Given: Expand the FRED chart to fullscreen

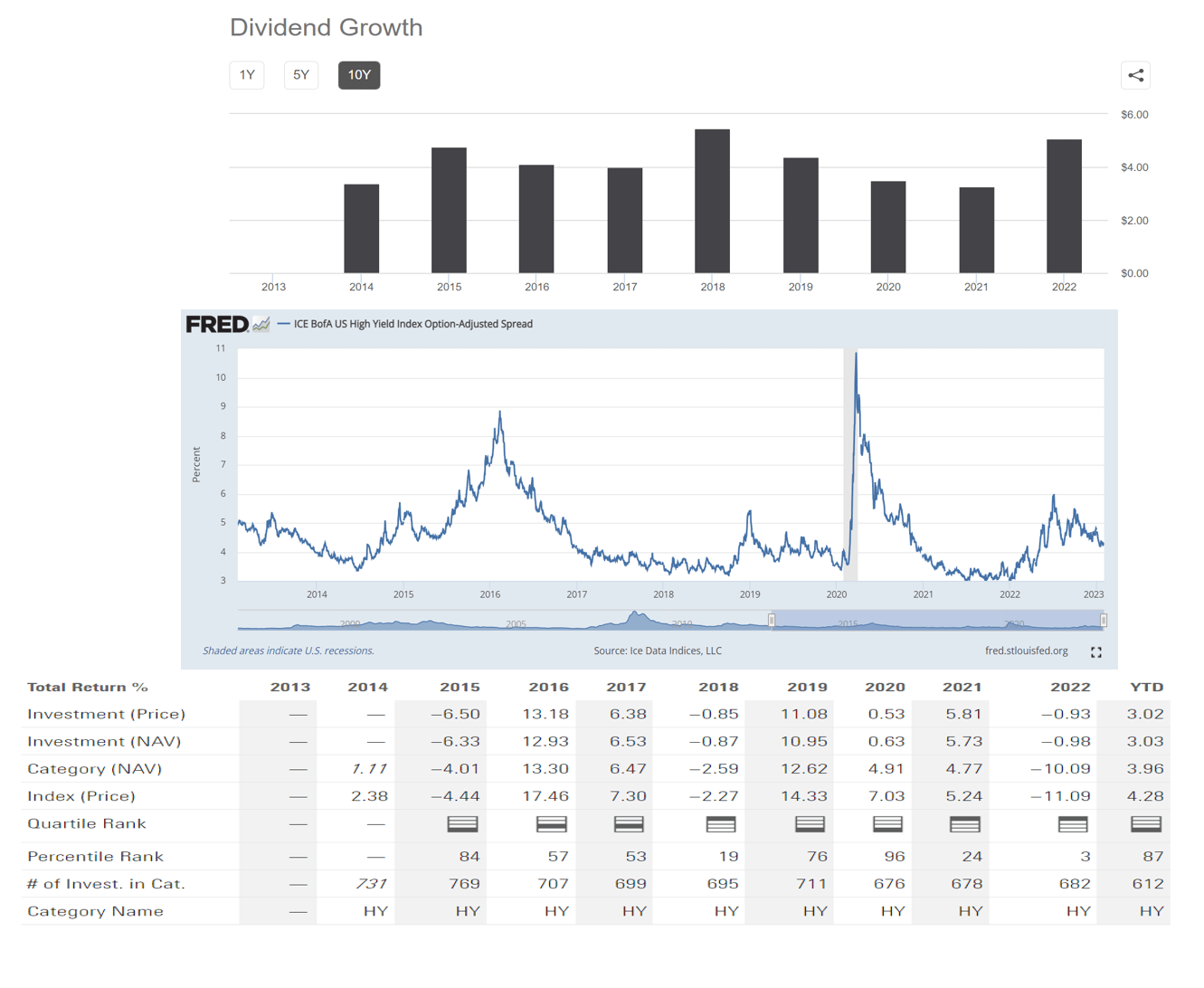Looking at the screenshot, I should pos(1095,651).
